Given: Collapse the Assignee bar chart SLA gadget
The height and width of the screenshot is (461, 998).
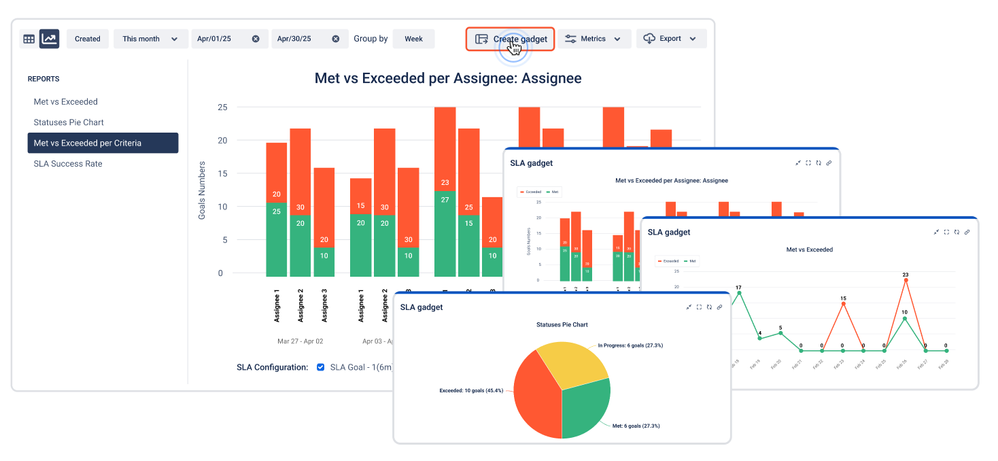Looking at the screenshot, I should tap(798, 163).
